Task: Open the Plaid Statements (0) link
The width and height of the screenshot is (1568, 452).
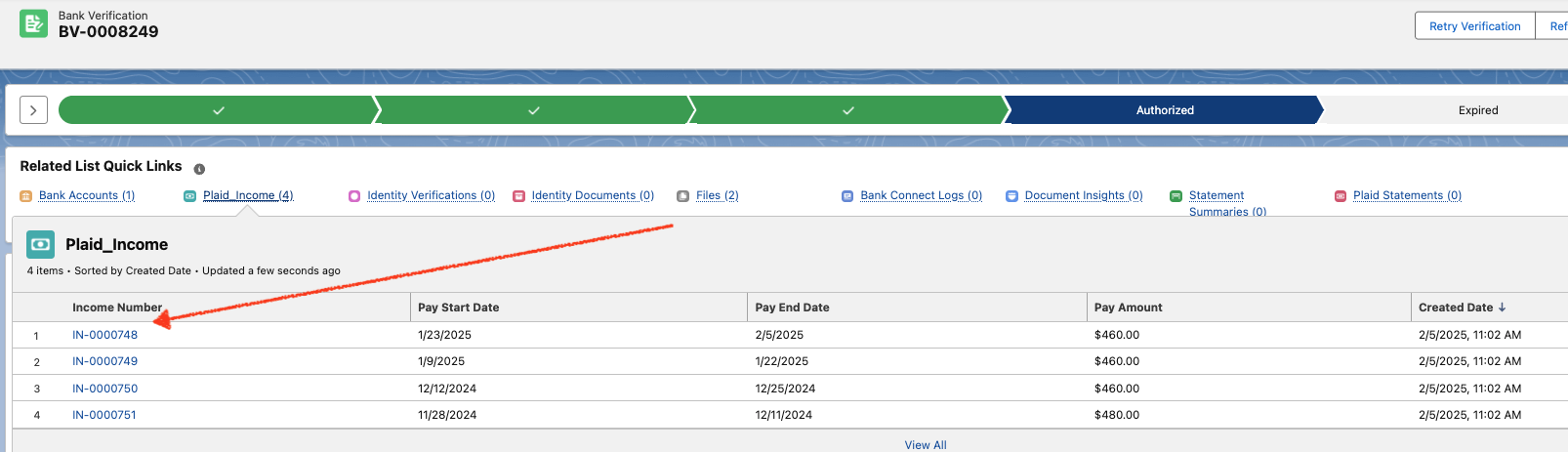Action: coord(1407,195)
